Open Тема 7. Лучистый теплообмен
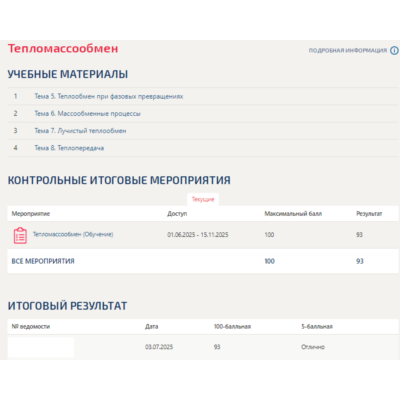Screen dimensions: 400x400 pos(80,131)
